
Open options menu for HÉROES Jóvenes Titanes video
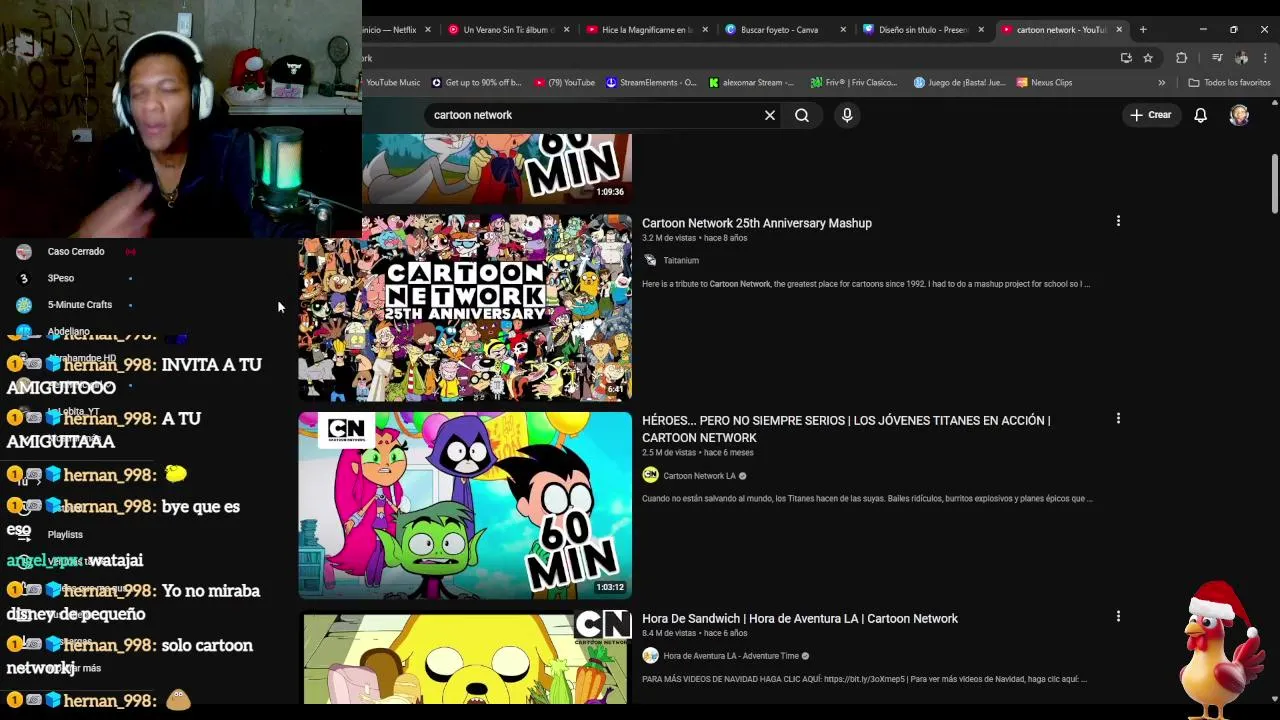click(x=1118, y=419)
